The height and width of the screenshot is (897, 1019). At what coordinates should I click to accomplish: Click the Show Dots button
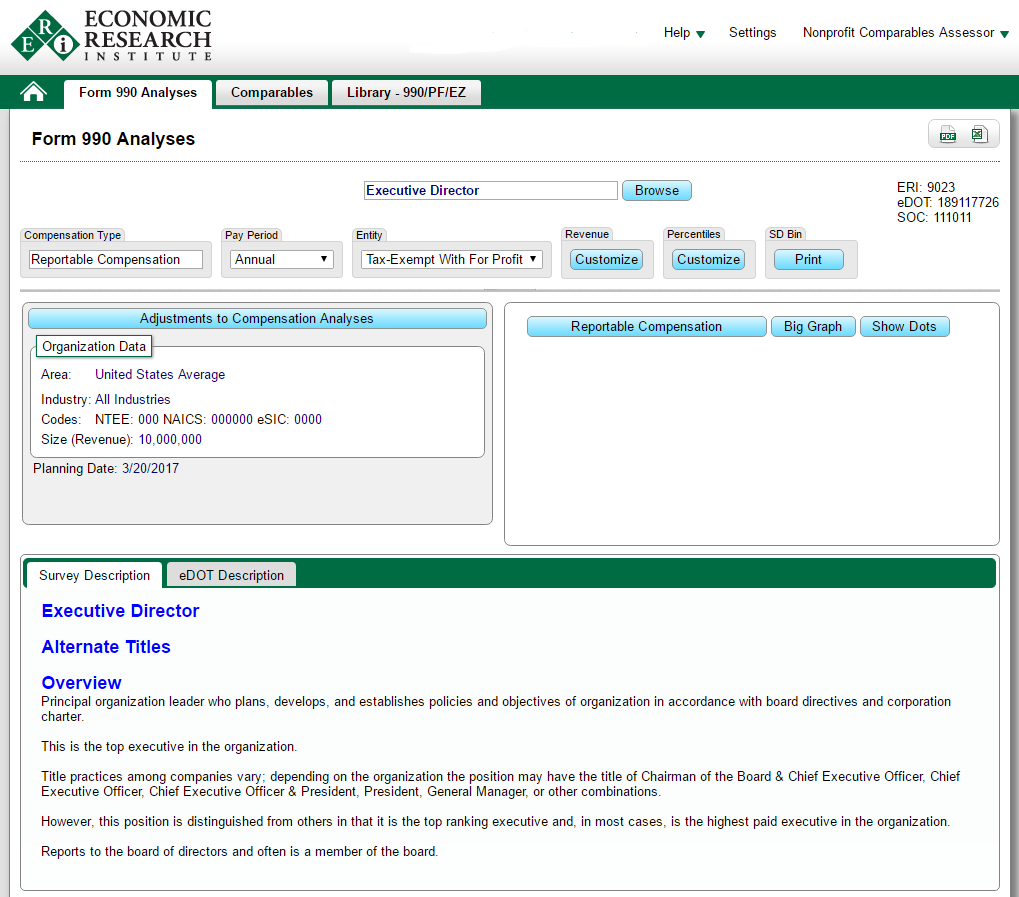click(904, 327)
